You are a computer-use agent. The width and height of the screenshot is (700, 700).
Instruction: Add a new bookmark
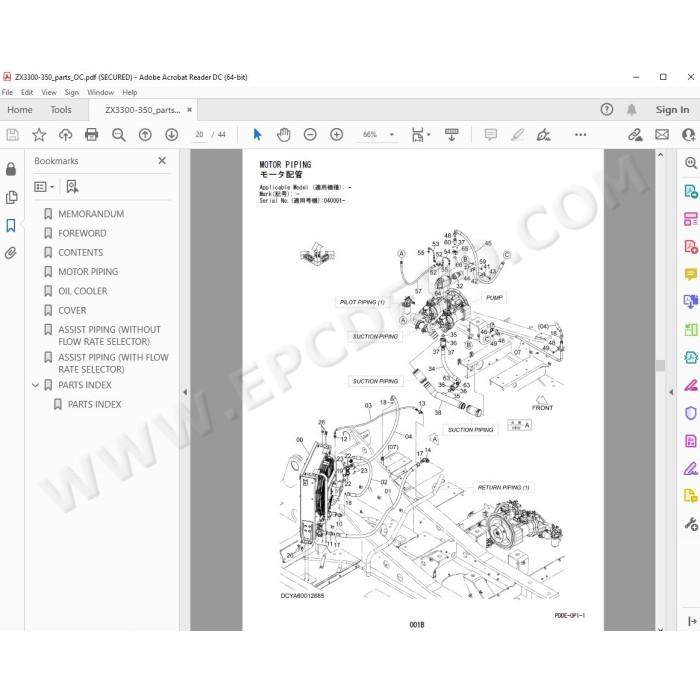tap(72, 187)
